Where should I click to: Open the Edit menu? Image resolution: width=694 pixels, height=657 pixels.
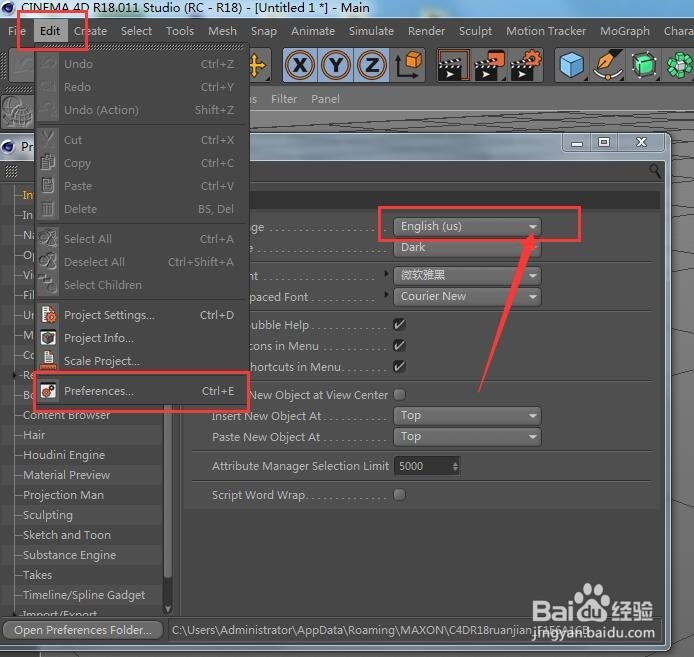tap(50, 31)
